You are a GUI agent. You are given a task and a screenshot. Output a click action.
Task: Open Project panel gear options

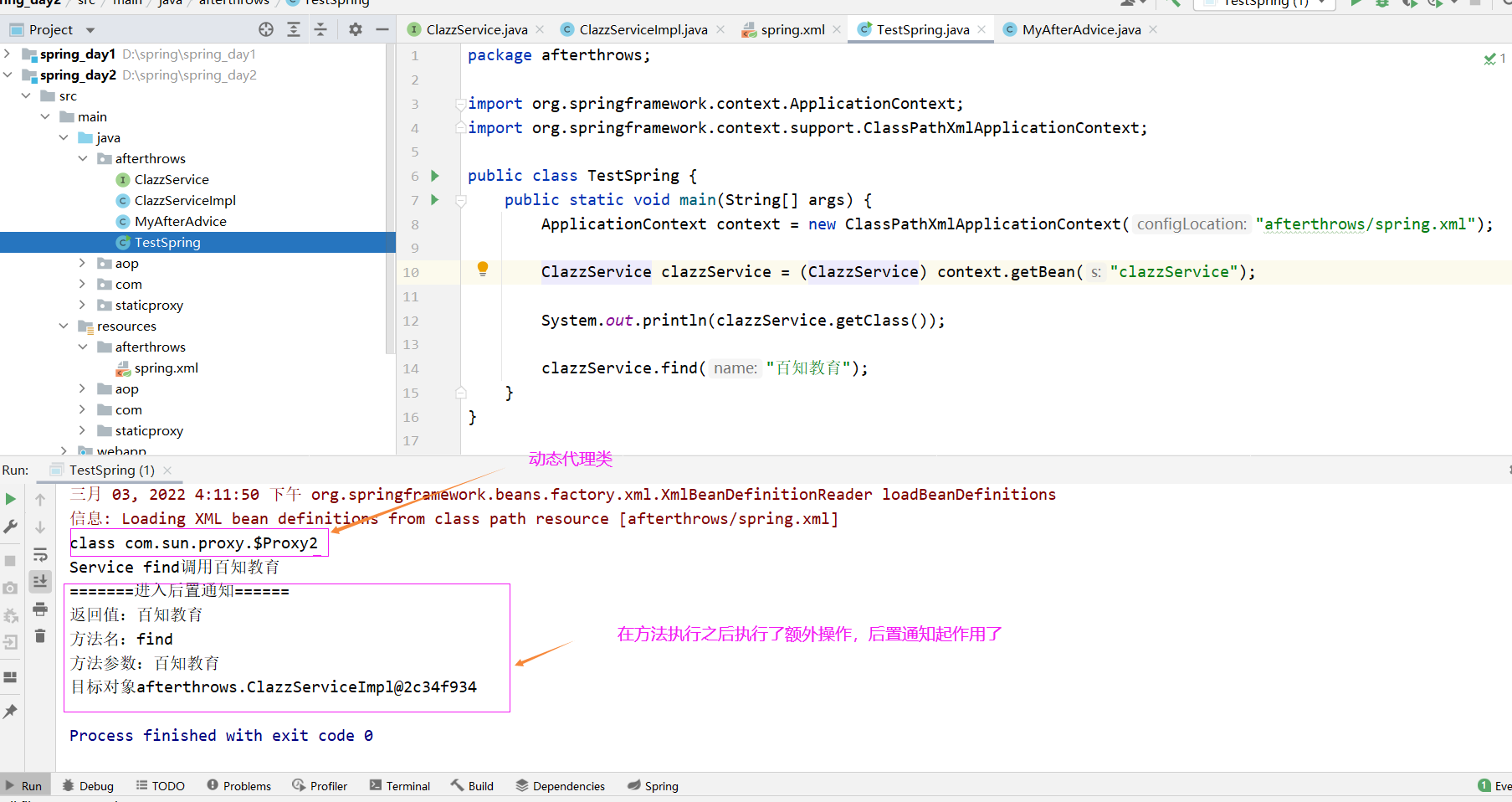click(x=356, y=29)
